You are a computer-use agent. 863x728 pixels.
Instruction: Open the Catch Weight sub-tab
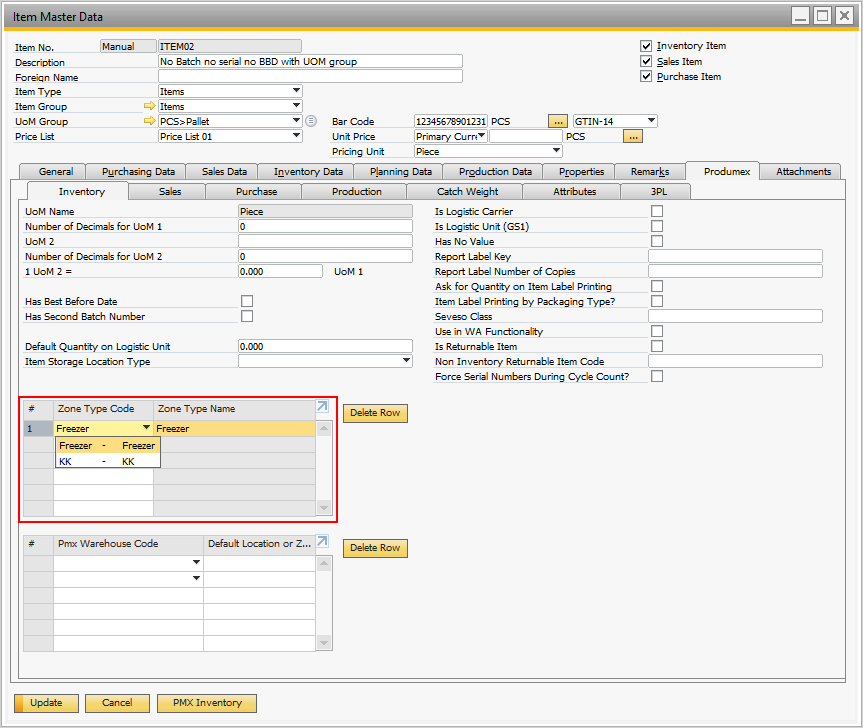click(467, 191)
